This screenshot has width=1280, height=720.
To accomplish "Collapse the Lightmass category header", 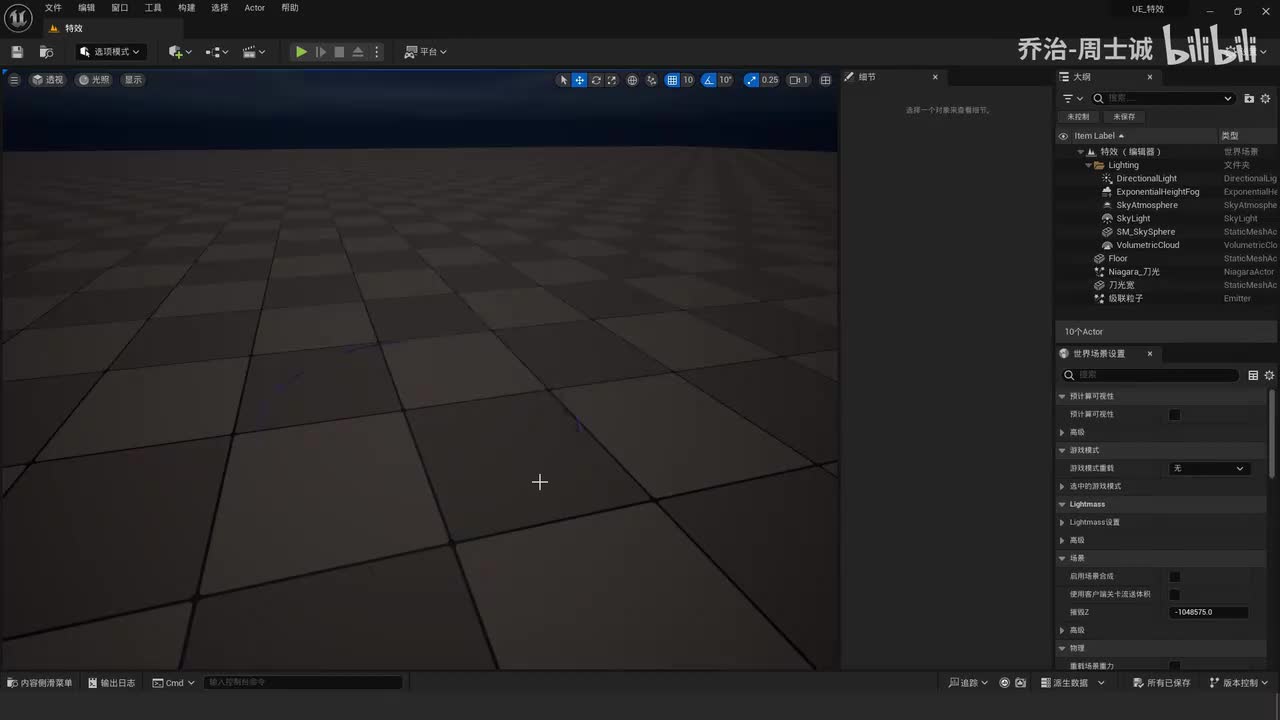I will click(1062, 504).
